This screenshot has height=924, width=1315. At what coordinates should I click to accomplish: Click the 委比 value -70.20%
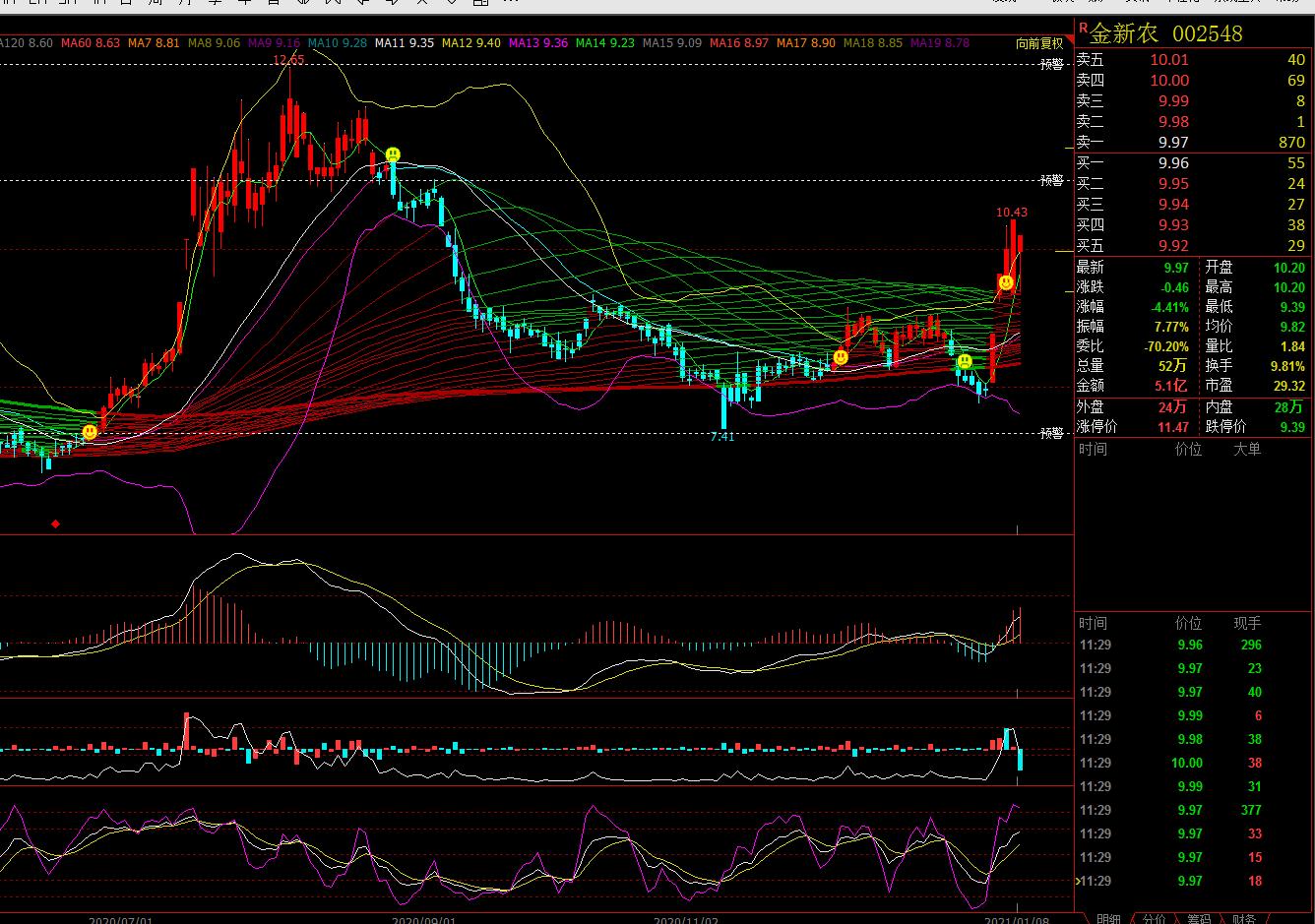pyautogui.click(x=1166, y=346)
